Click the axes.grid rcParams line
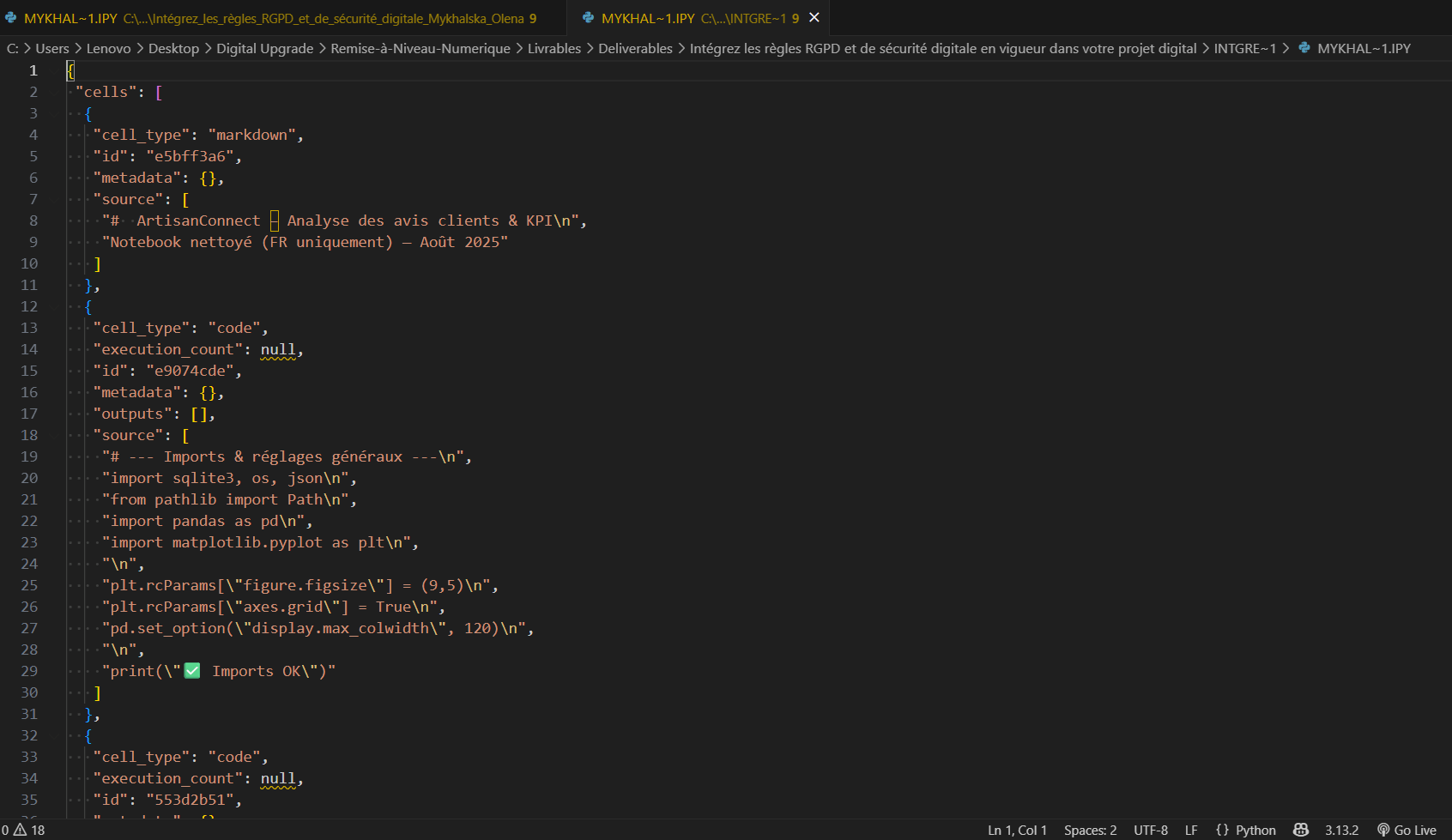Screen dimensions: 1452x840 coord(274,607)
